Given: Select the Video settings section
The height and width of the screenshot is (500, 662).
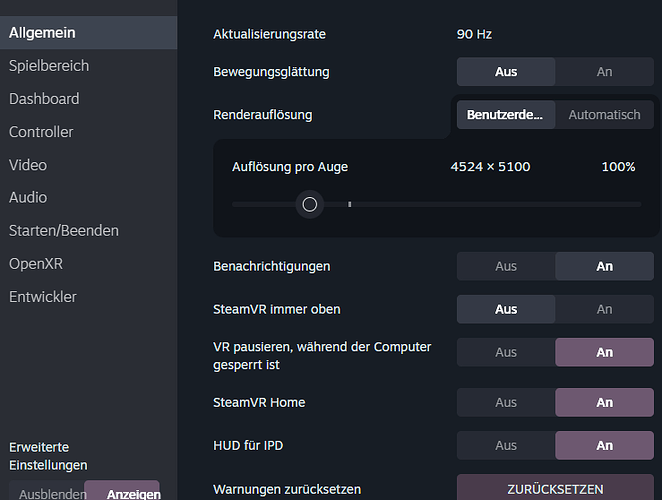Looking at the screenshot, I should pyautogui.click(x=88, y=165).
